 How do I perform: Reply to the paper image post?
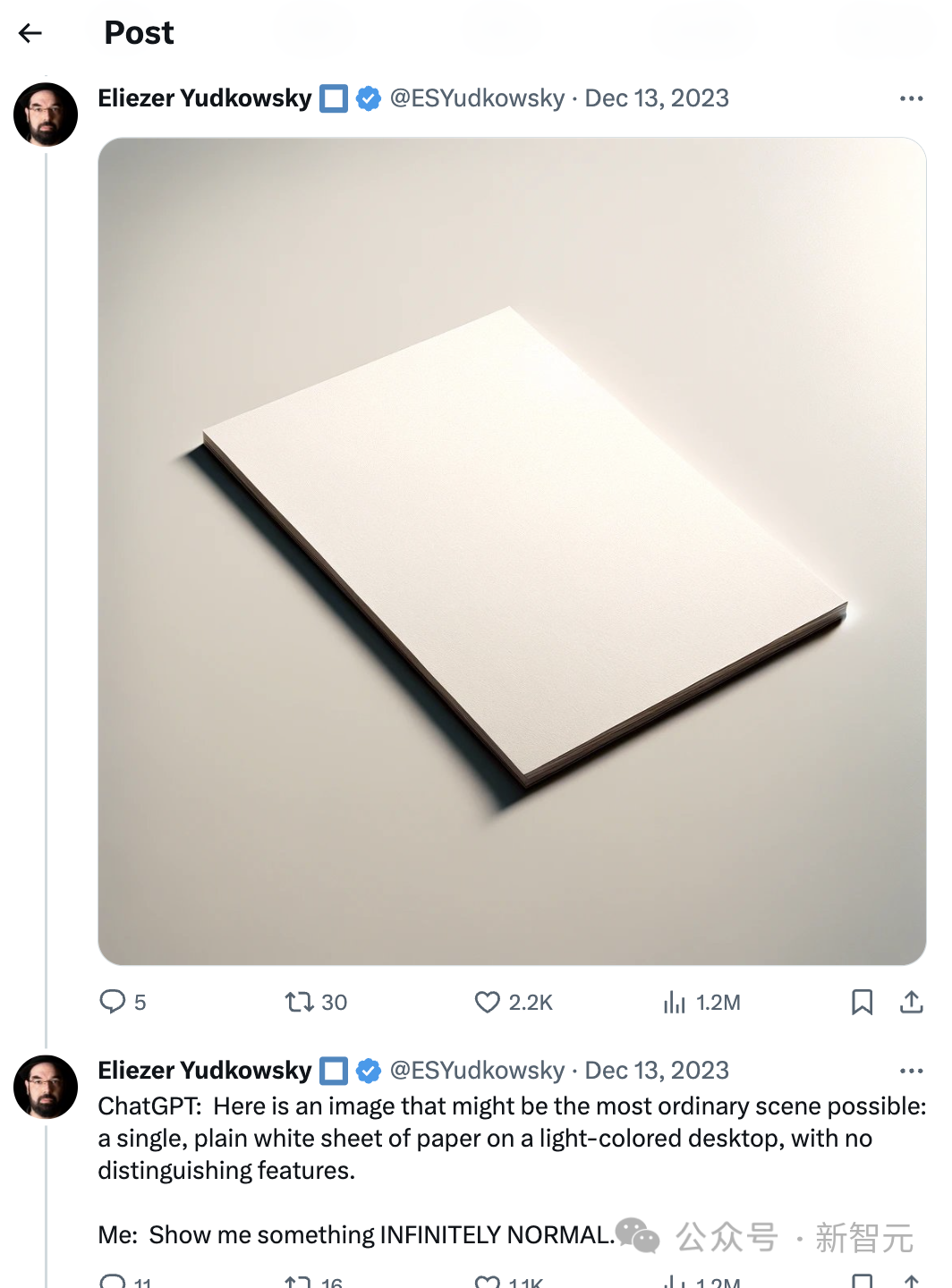click(113, 1001)
